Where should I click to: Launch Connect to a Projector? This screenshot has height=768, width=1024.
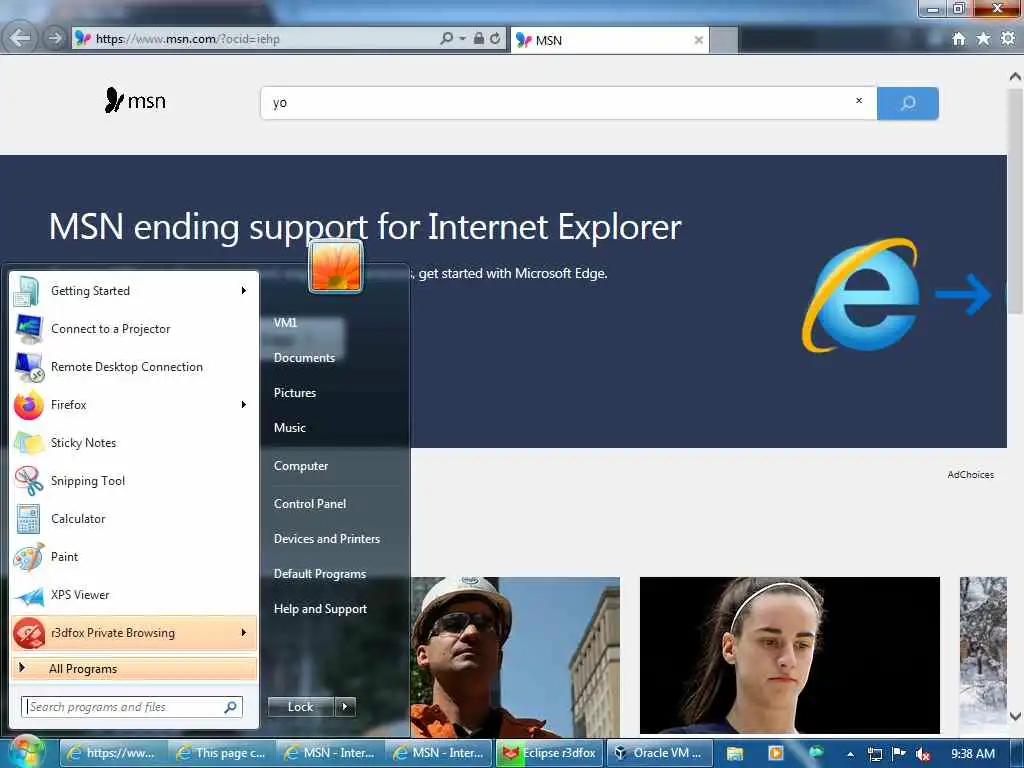134,328
